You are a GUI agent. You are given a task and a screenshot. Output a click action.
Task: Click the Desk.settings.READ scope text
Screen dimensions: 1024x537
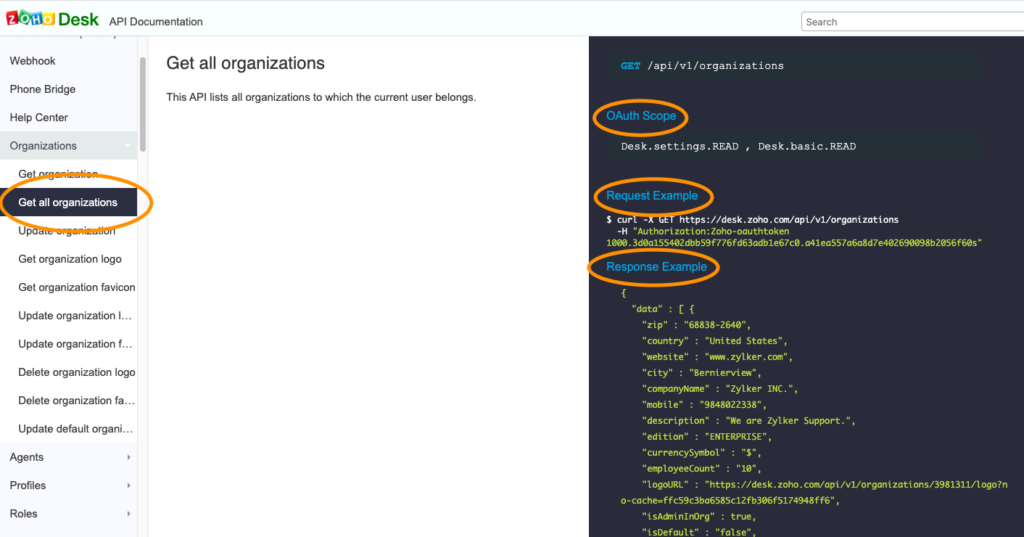tap(679, 146)
